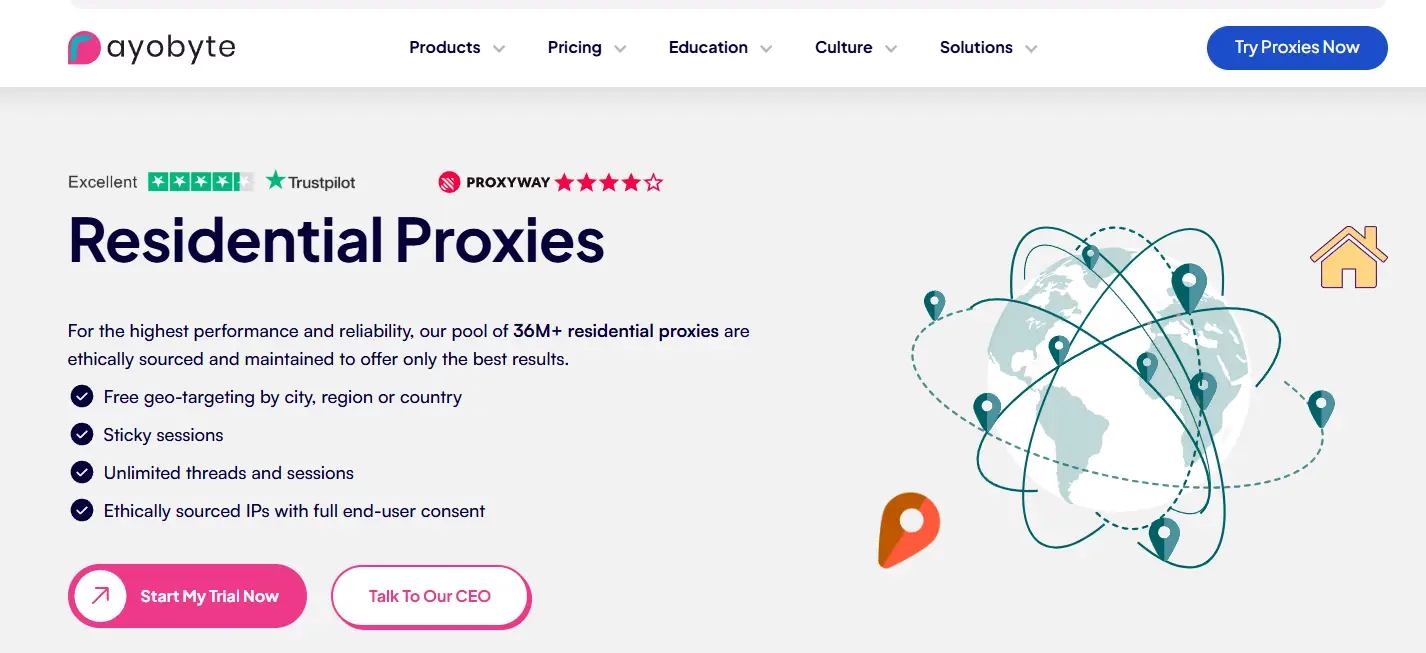This screenshot has height=653, width=1426.
Task: Click the Talk To Our CEO button
Action: [x=430, y=597]
